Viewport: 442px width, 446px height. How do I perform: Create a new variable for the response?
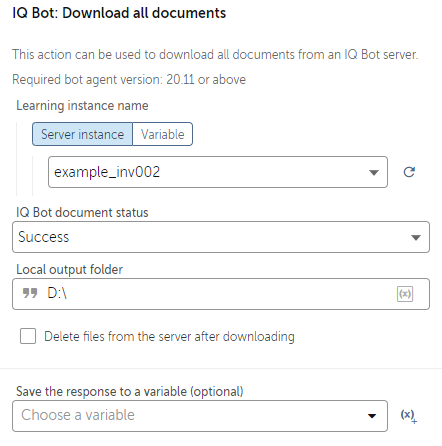coord(408,416)
